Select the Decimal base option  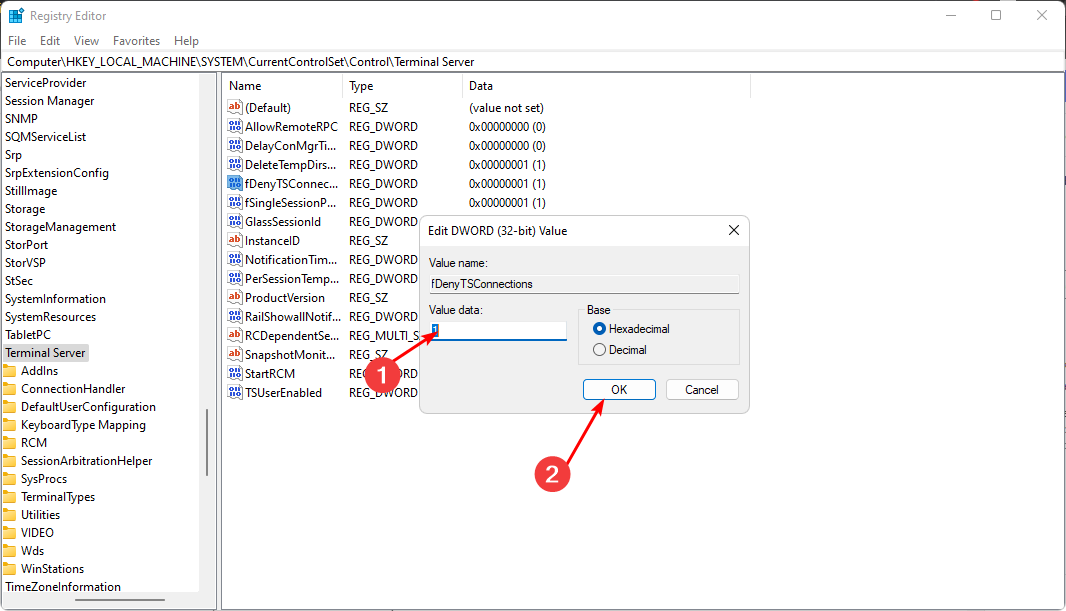click(x=599, y=350)
